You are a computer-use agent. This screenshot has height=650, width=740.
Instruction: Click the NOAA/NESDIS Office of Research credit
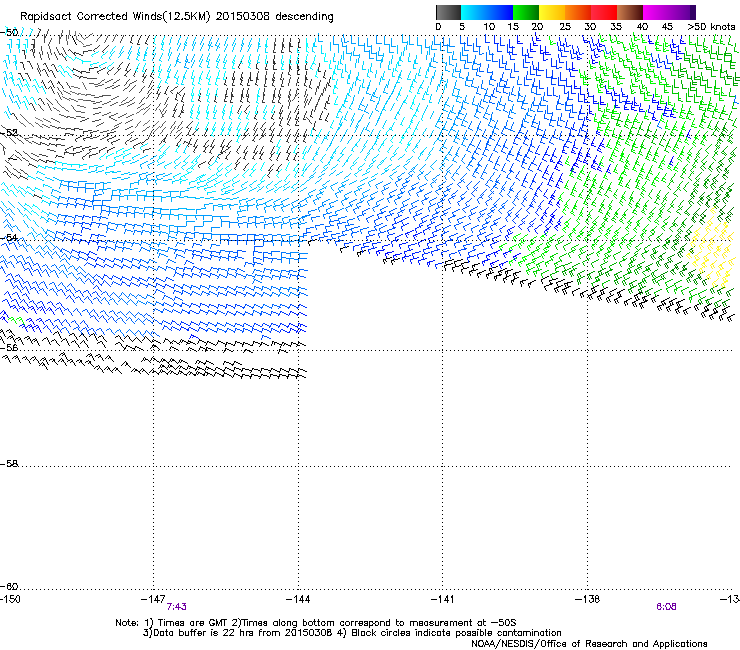(x=589, y=644)
